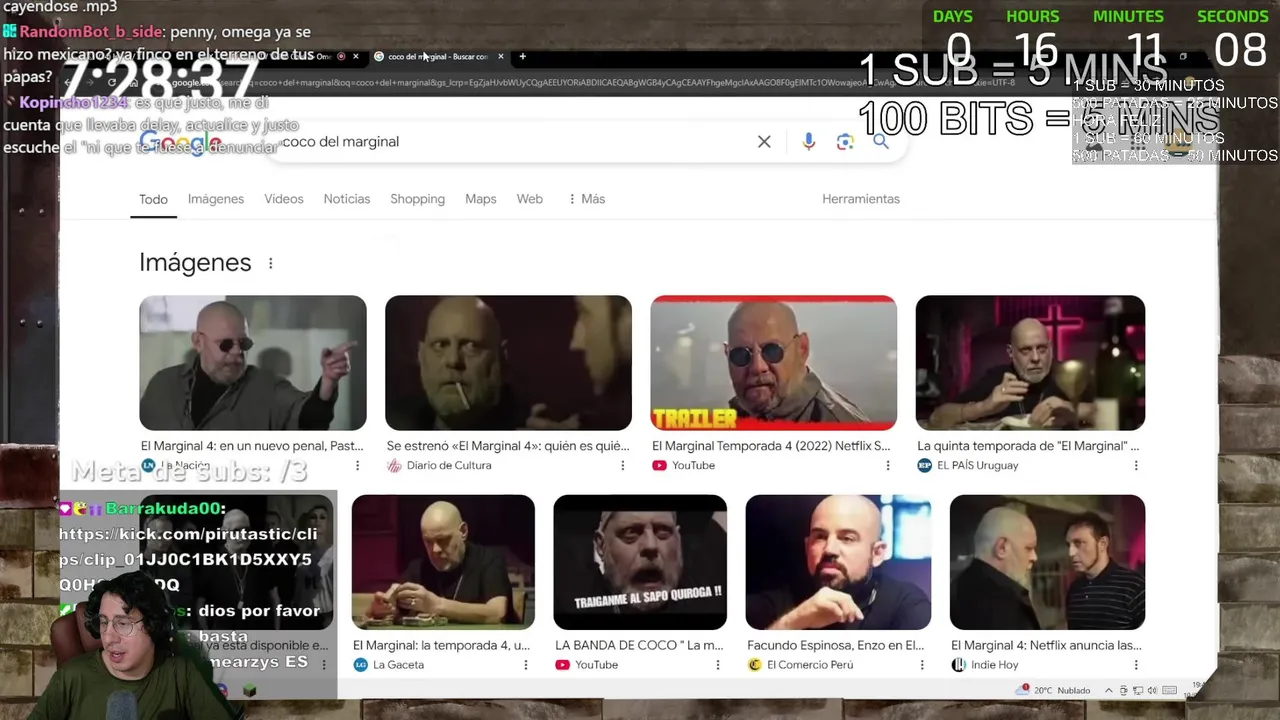Show hidden tray icons chevron in taskbar
This screenshot has width=1280, height=720.
(x=1108, y=690)
